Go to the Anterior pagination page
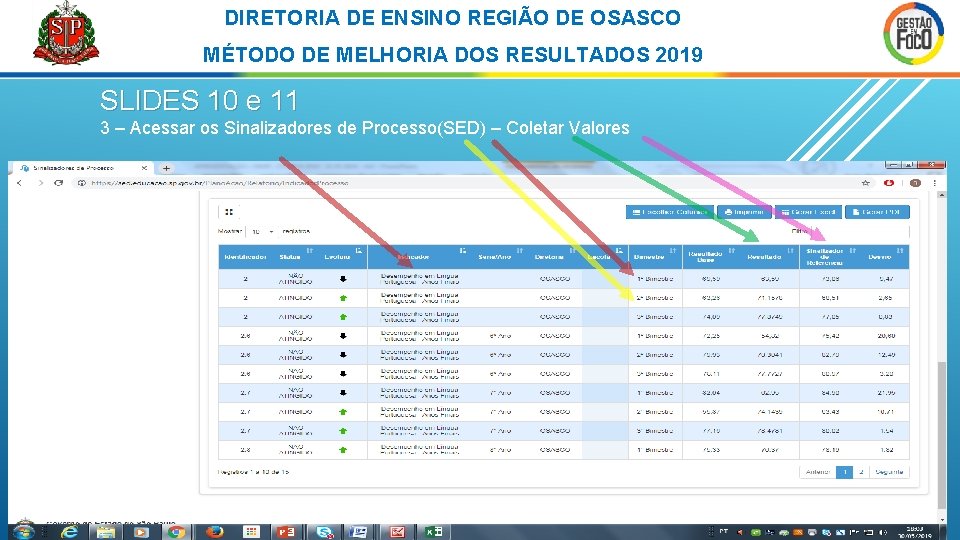The image size is (960, 540). coord(817,472)
